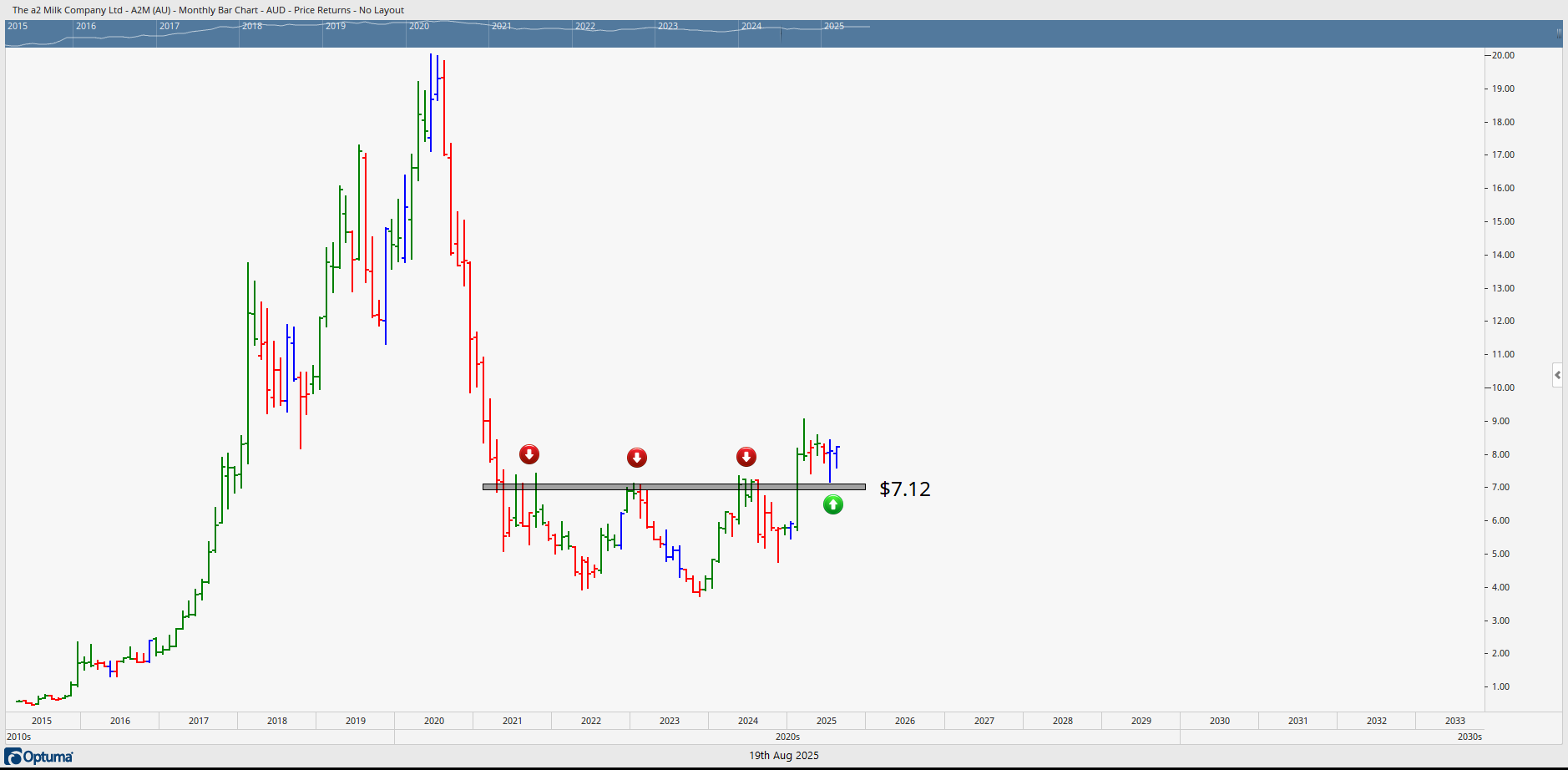Click the 5.00 price axis label
Screen dimensions: 1568x770
point(1501,554)
